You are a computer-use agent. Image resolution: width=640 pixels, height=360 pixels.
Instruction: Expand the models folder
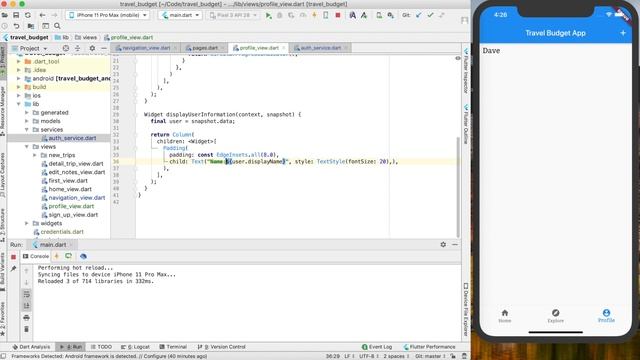click(27, 121)
